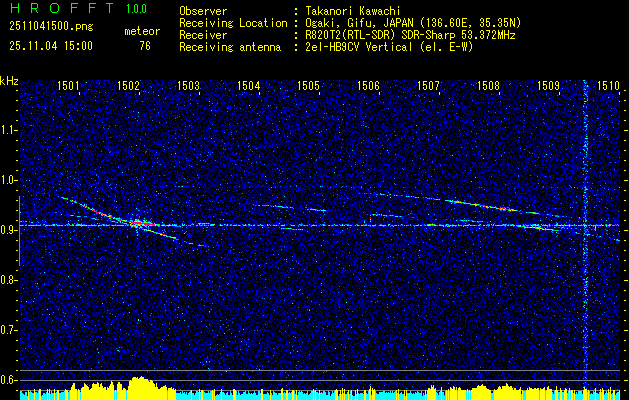Click the Receiving antenna label
Screen dimensions: 629x400
tap(230, 47)
